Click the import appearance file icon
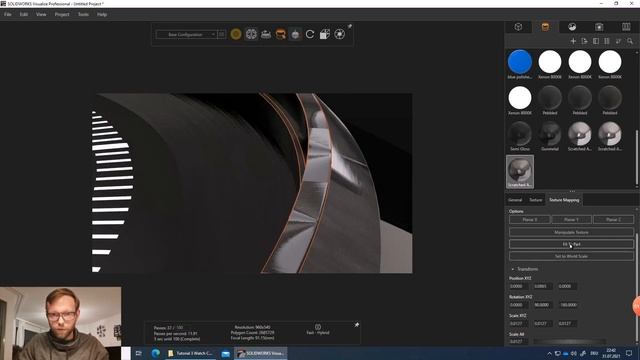 pyautogui.click(x=584, y=41)
